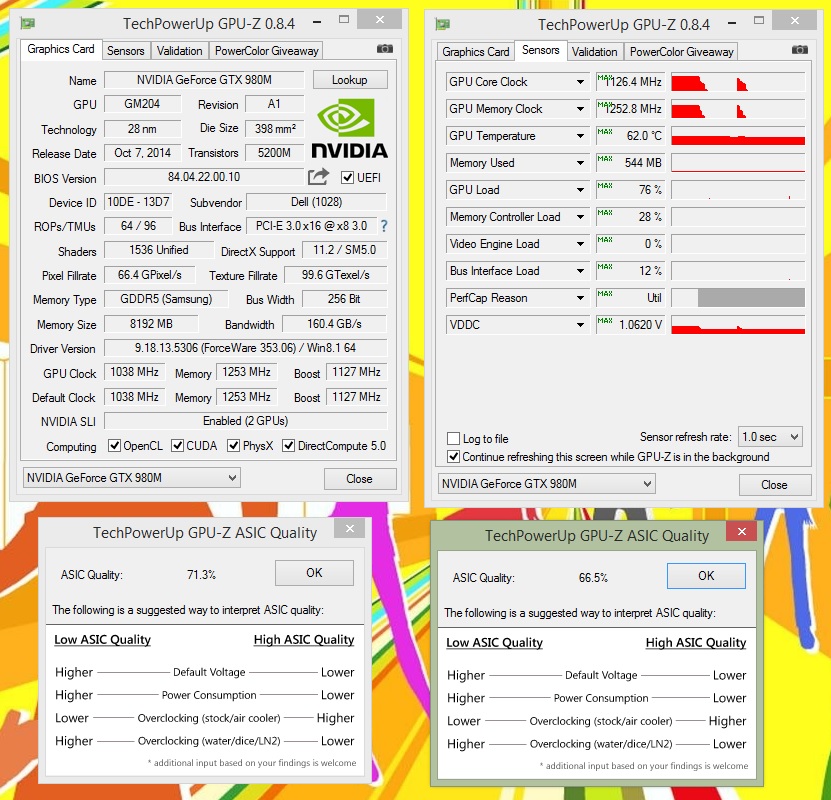Screen dimensions: 831x800
Task: Click the NVIDIA SLI Enabled field
Action: point(246,421)
